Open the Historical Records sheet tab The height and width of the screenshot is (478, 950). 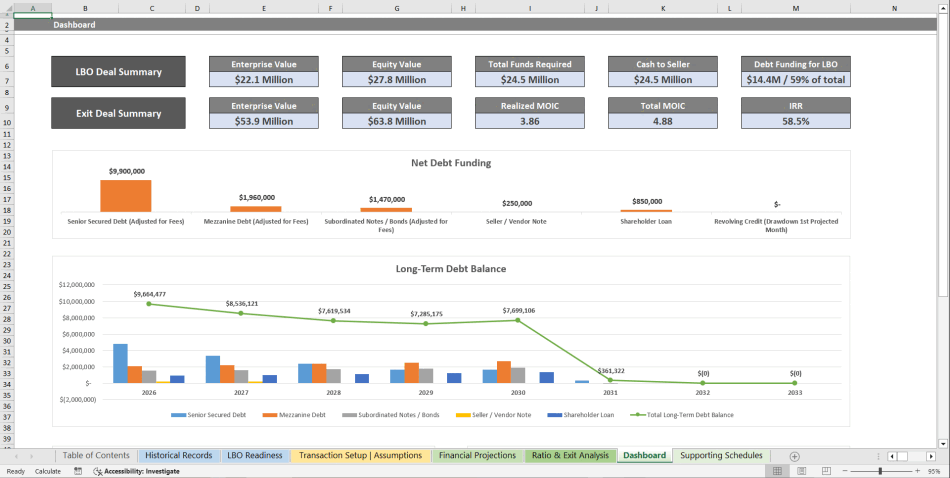[x=176, y=456]
